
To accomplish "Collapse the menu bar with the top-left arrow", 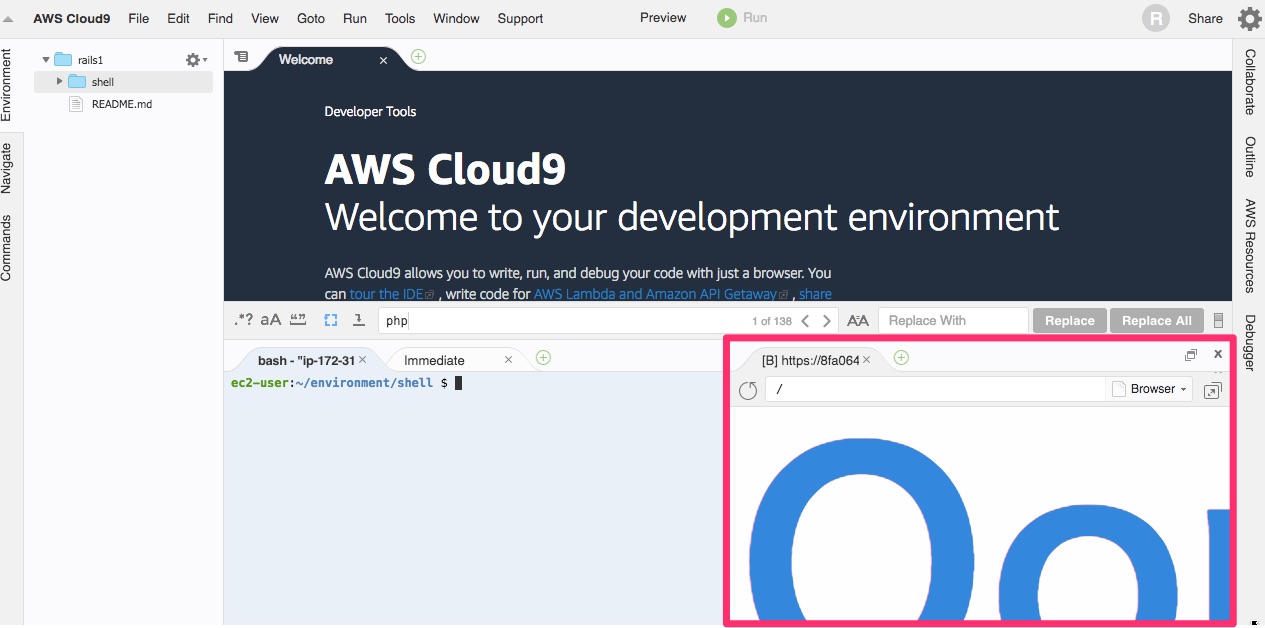I will coord(9,19).
